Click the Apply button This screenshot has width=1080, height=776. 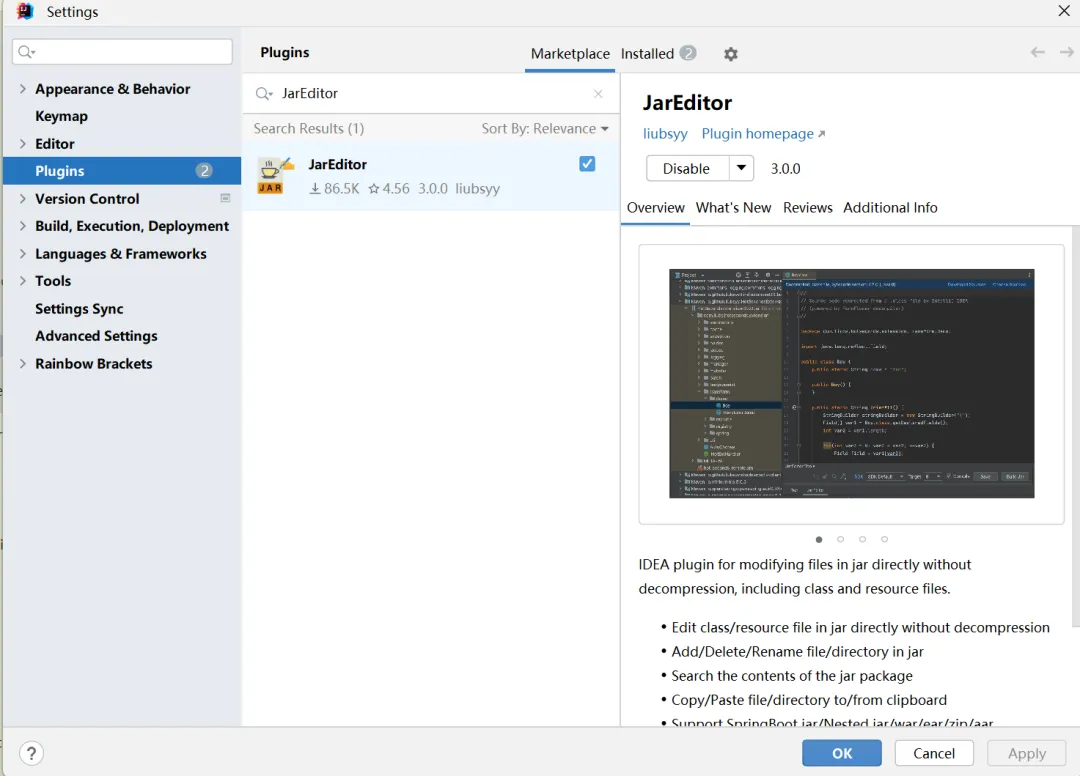[1026, 753]
